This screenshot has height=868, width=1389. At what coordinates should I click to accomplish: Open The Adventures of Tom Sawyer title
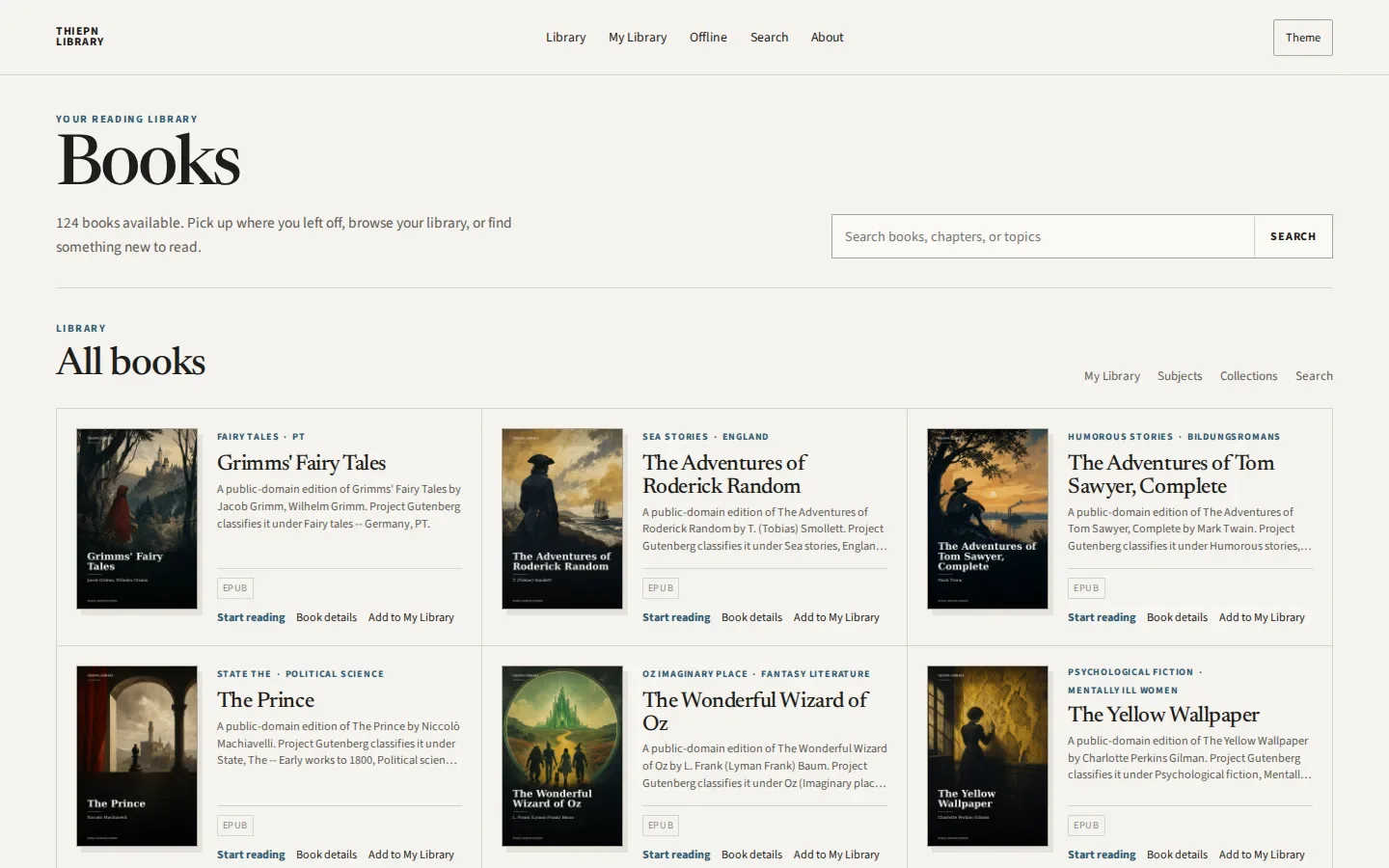point(1171,475)
